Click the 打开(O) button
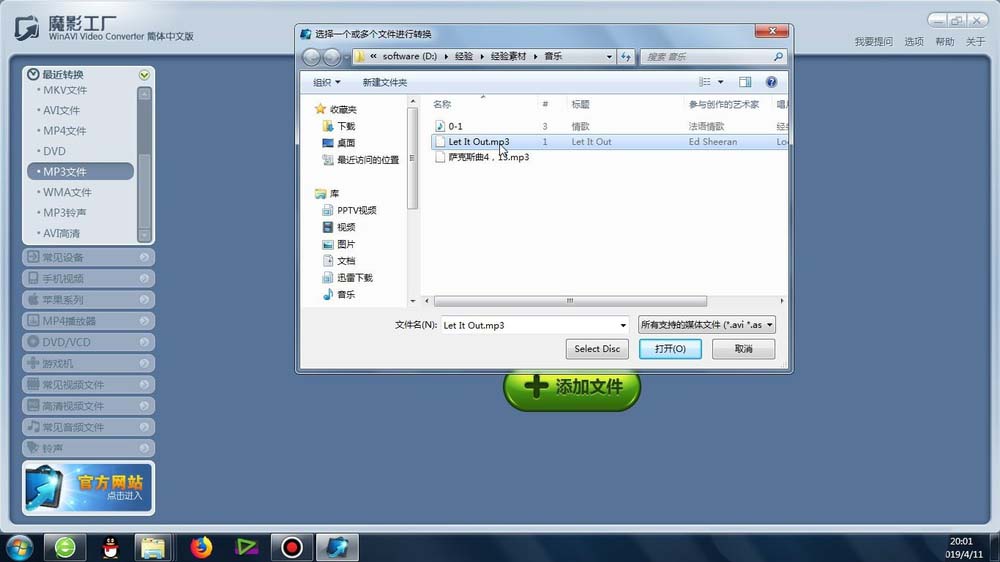Screen dimensions: 1000x562 (670, 349)
